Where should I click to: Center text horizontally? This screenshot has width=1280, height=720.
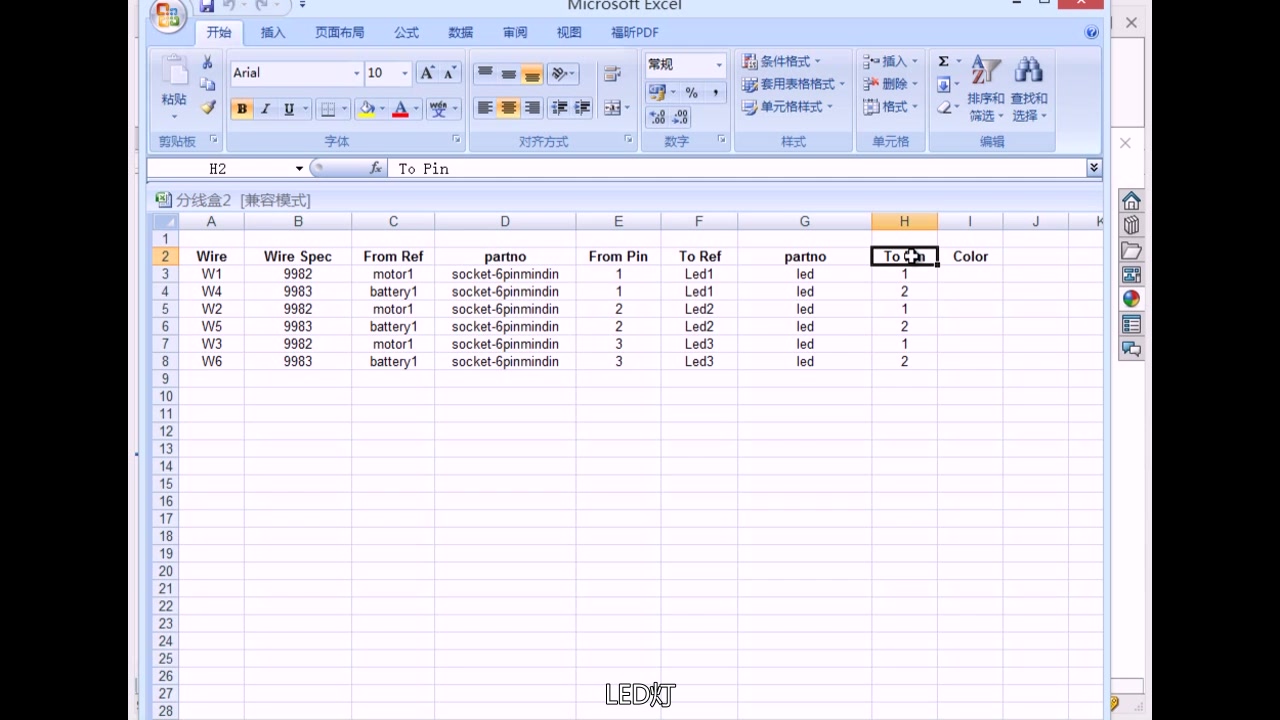point(508,108)
